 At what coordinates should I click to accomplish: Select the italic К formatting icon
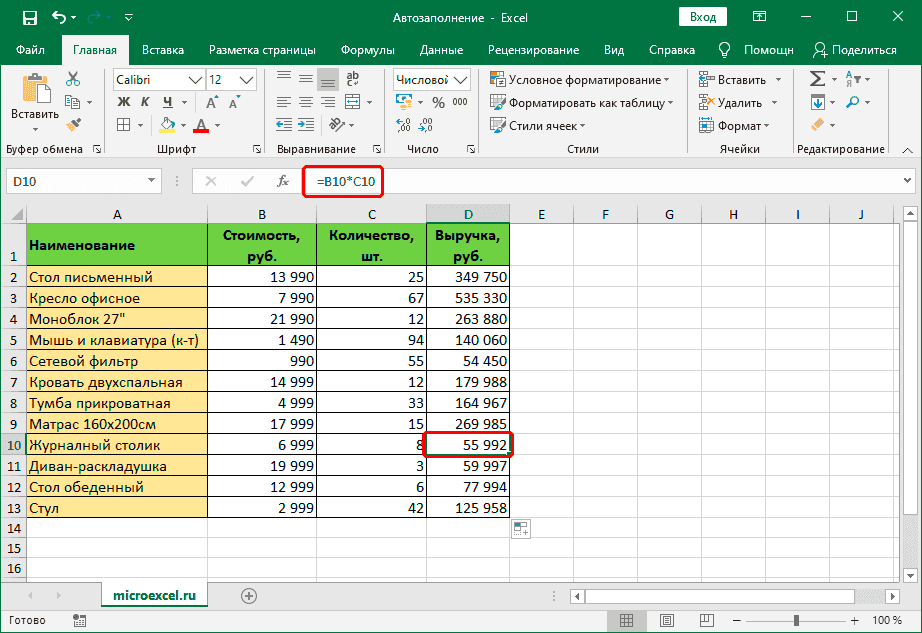[145, 102]
